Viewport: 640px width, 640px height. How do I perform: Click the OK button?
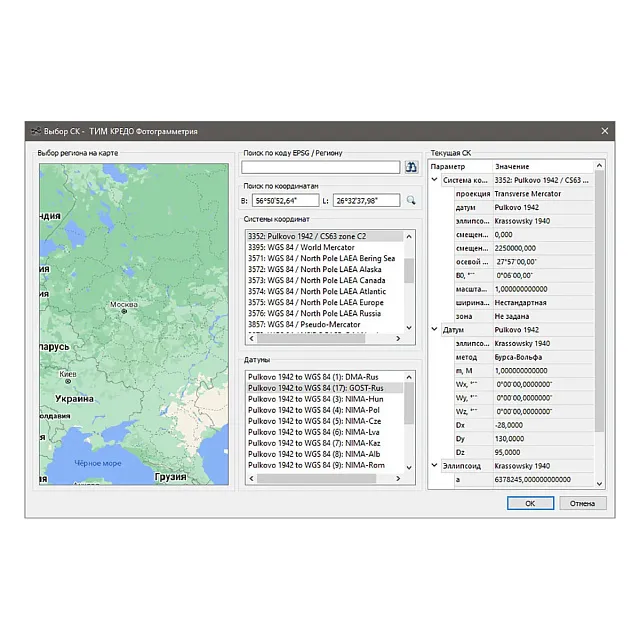(530, 503)
